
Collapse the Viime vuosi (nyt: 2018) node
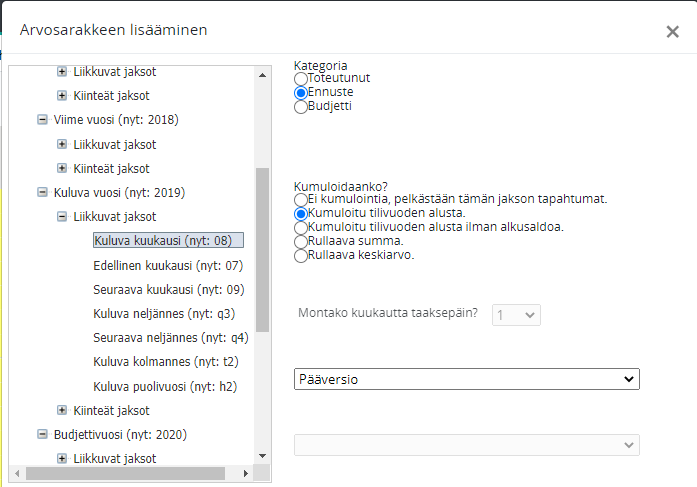point(42,120)
